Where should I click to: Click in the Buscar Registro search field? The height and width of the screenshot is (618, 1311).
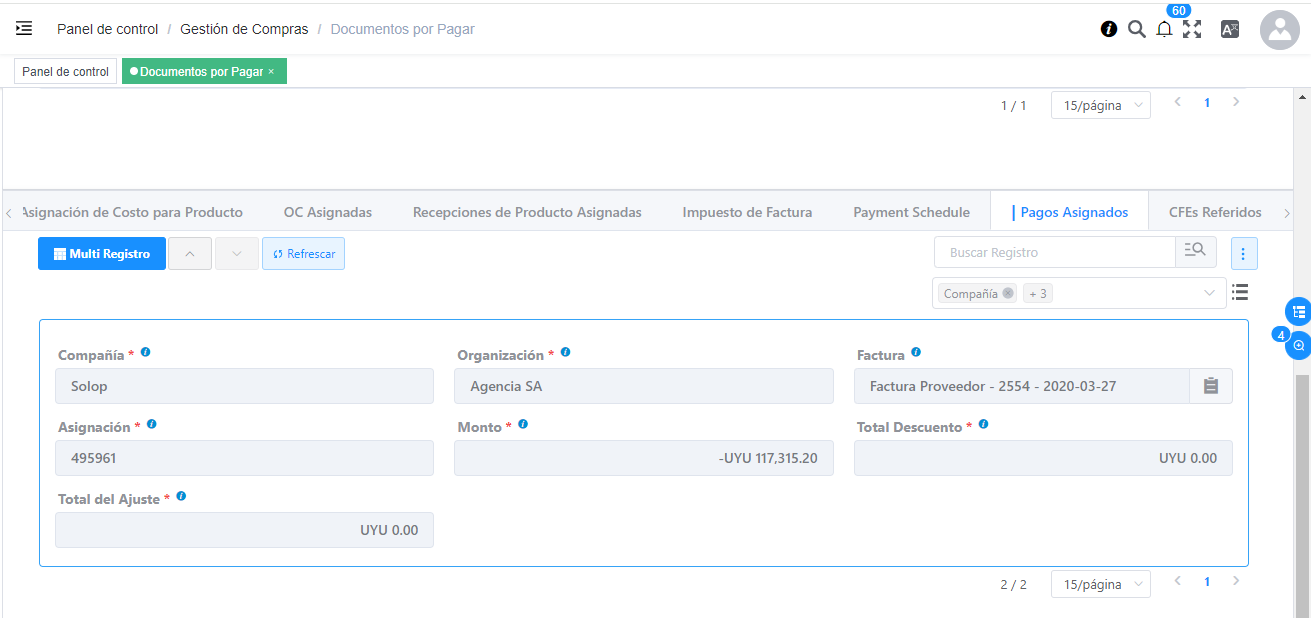1054,253
